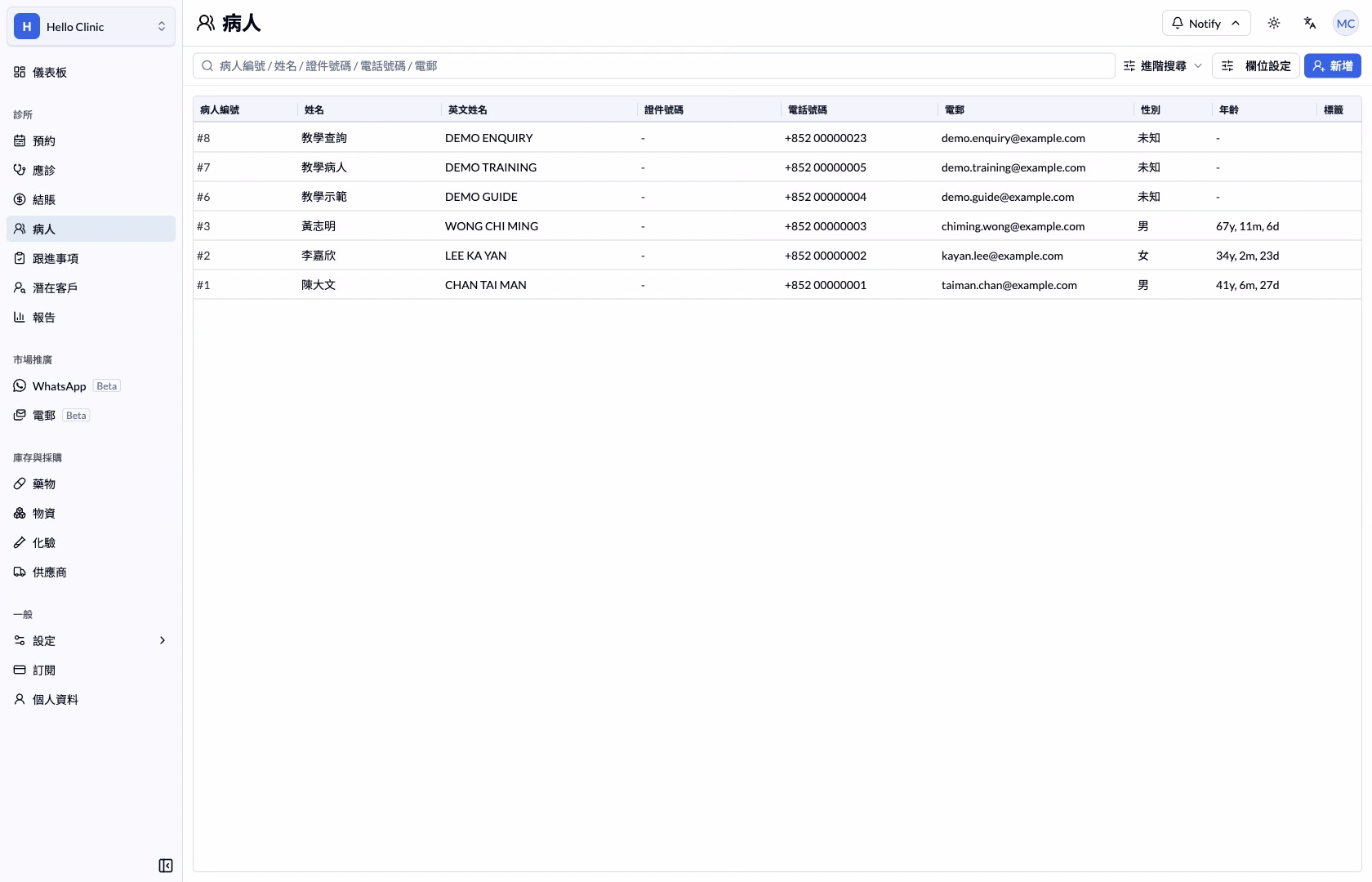
Task: Click kayan.lee@example.com cell
Action: [1002, 256]
